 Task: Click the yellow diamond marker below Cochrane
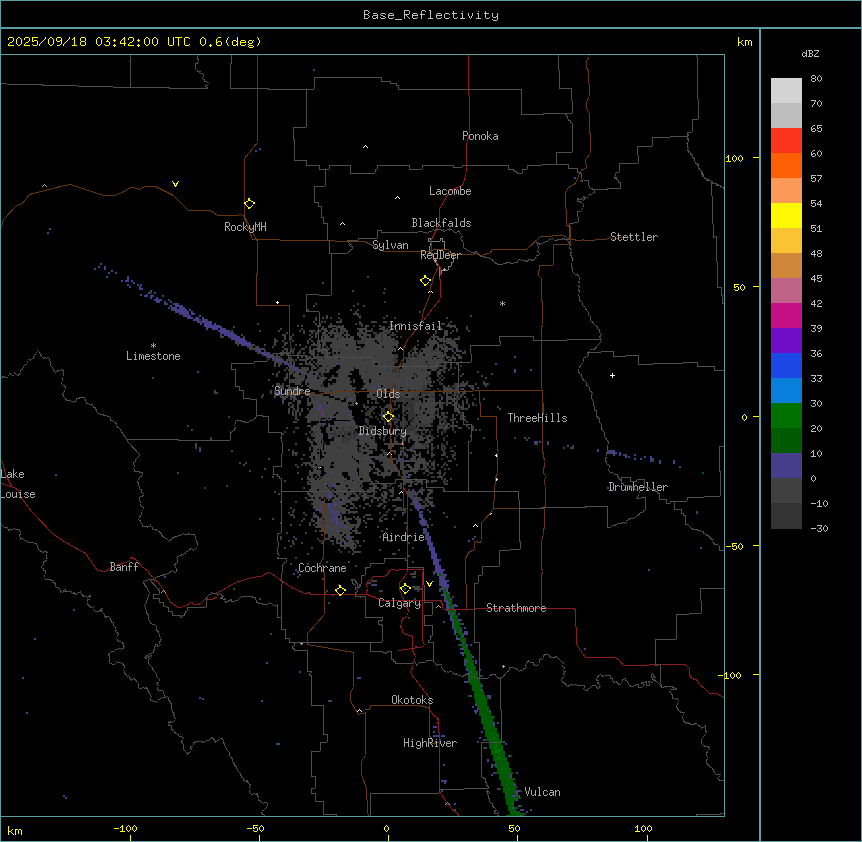[x=340, y=590]
